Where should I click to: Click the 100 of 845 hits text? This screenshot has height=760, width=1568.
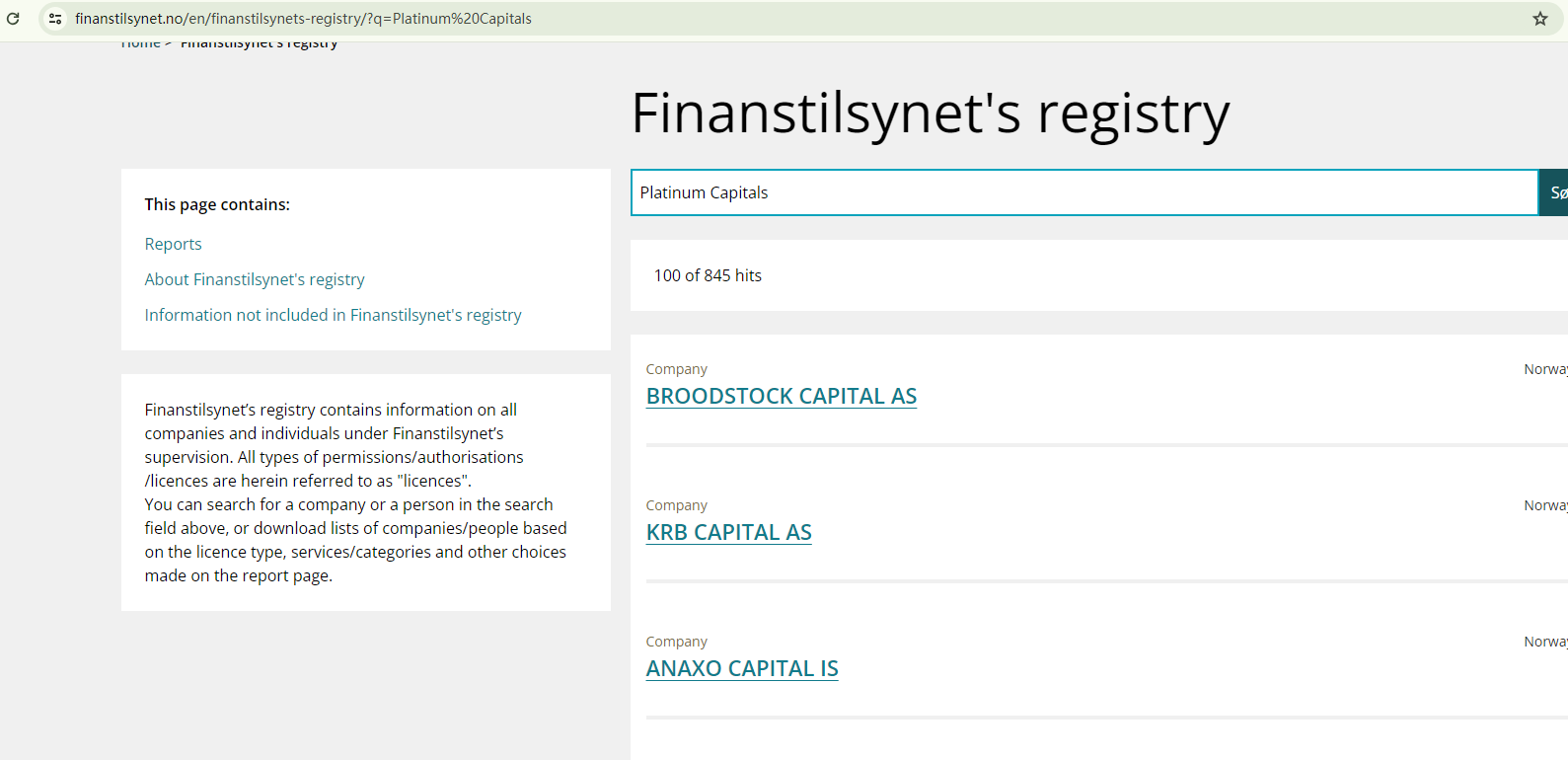[x=708, y=275]
